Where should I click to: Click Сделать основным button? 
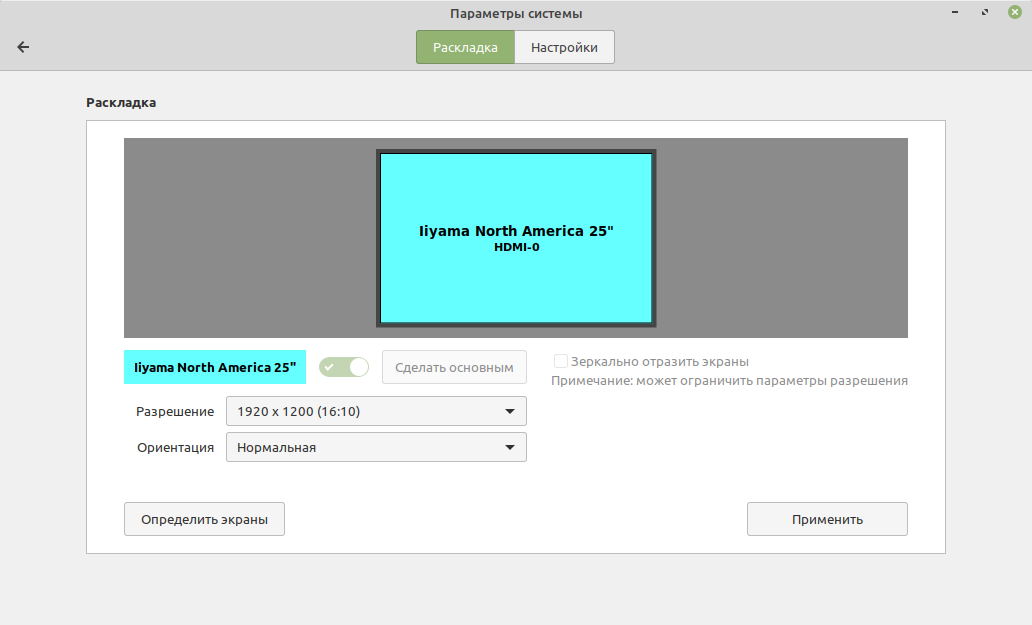pyautogui.click(x=454, y=367)
